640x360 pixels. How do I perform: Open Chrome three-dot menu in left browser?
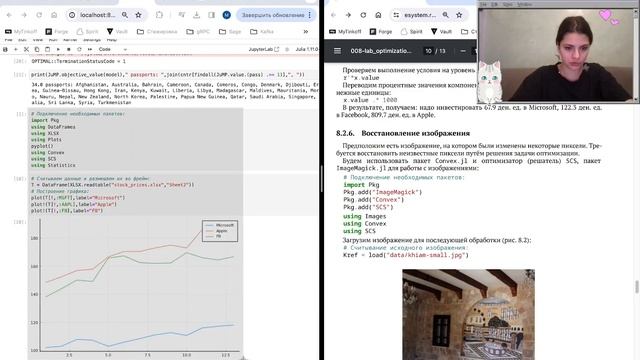310,15
